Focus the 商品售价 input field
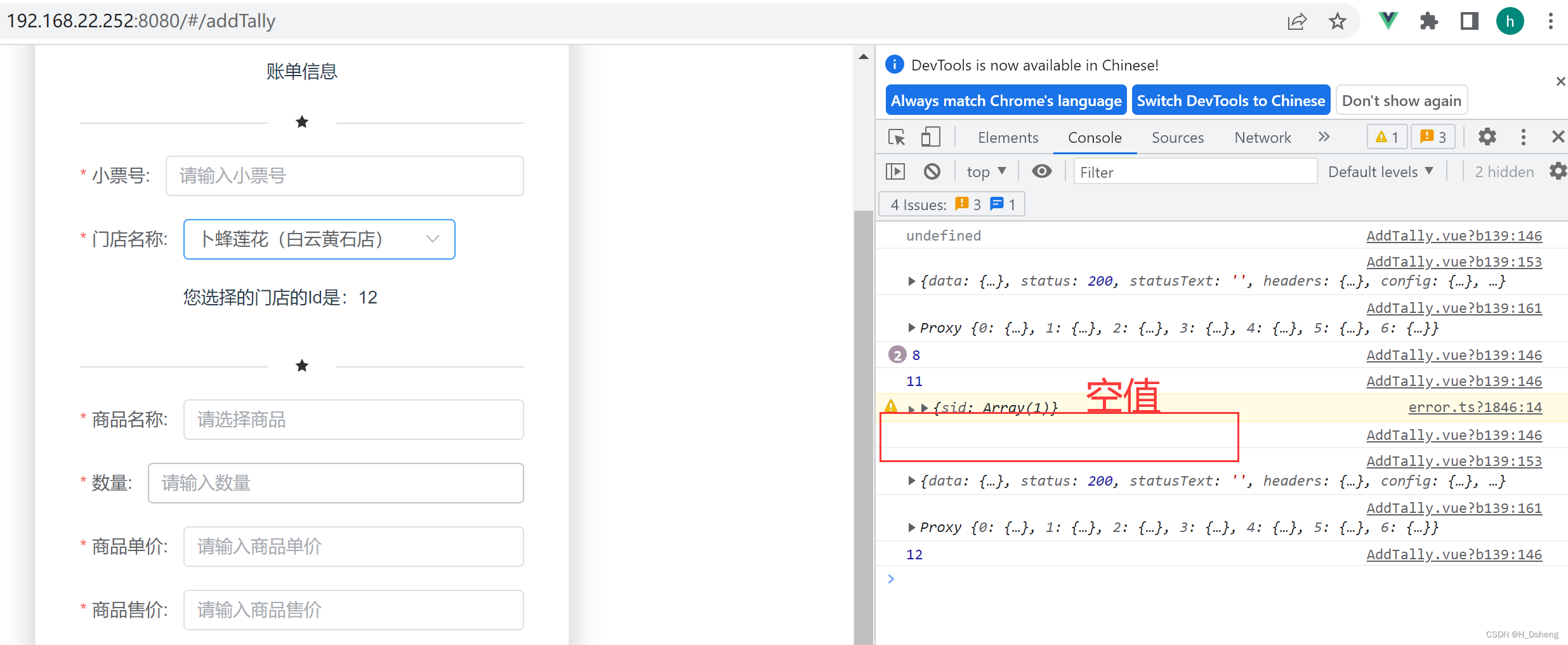The image size is (1568, 645). coord(353,610)
